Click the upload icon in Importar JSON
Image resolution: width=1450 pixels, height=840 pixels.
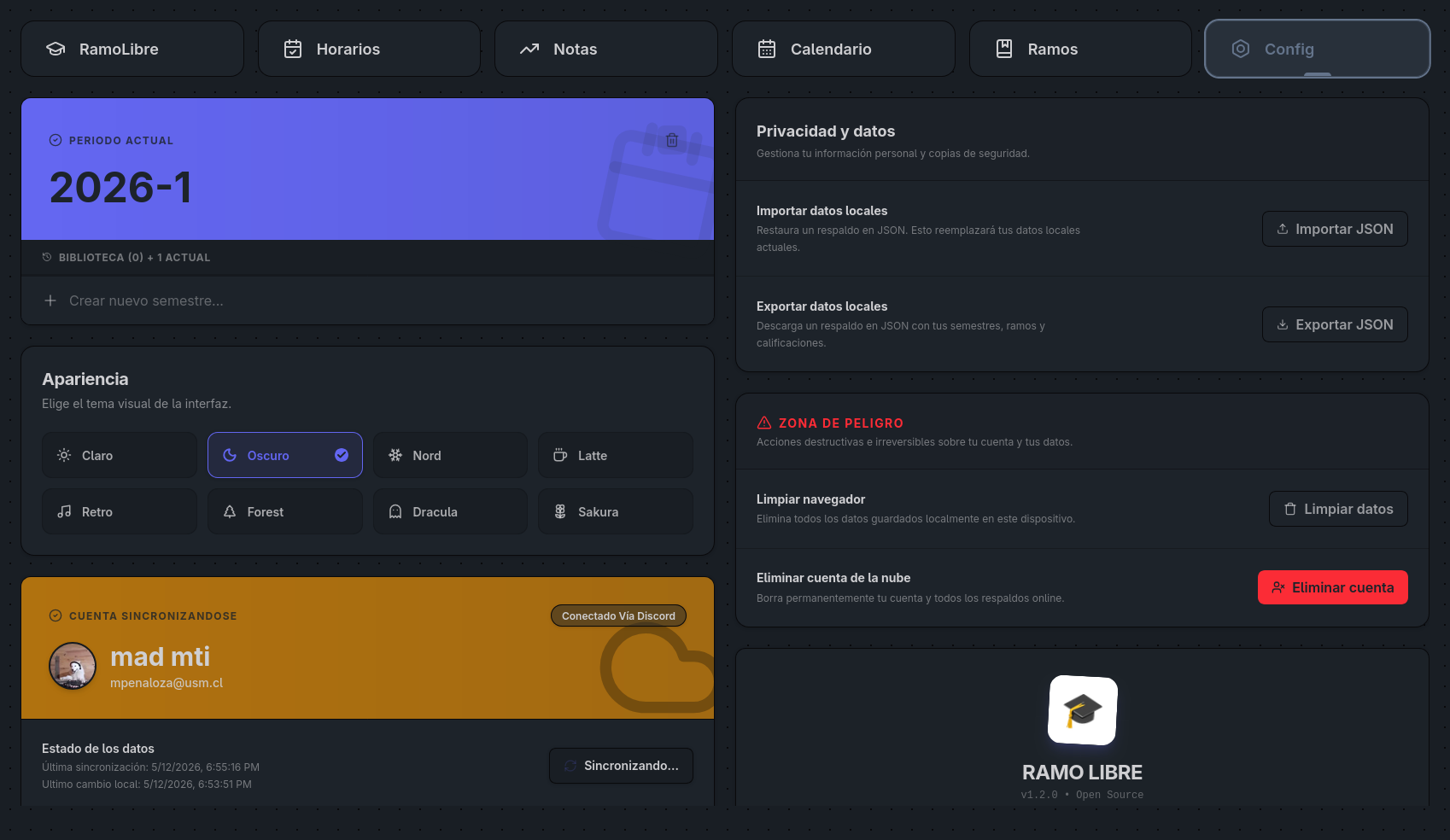tap(1283, 229)
